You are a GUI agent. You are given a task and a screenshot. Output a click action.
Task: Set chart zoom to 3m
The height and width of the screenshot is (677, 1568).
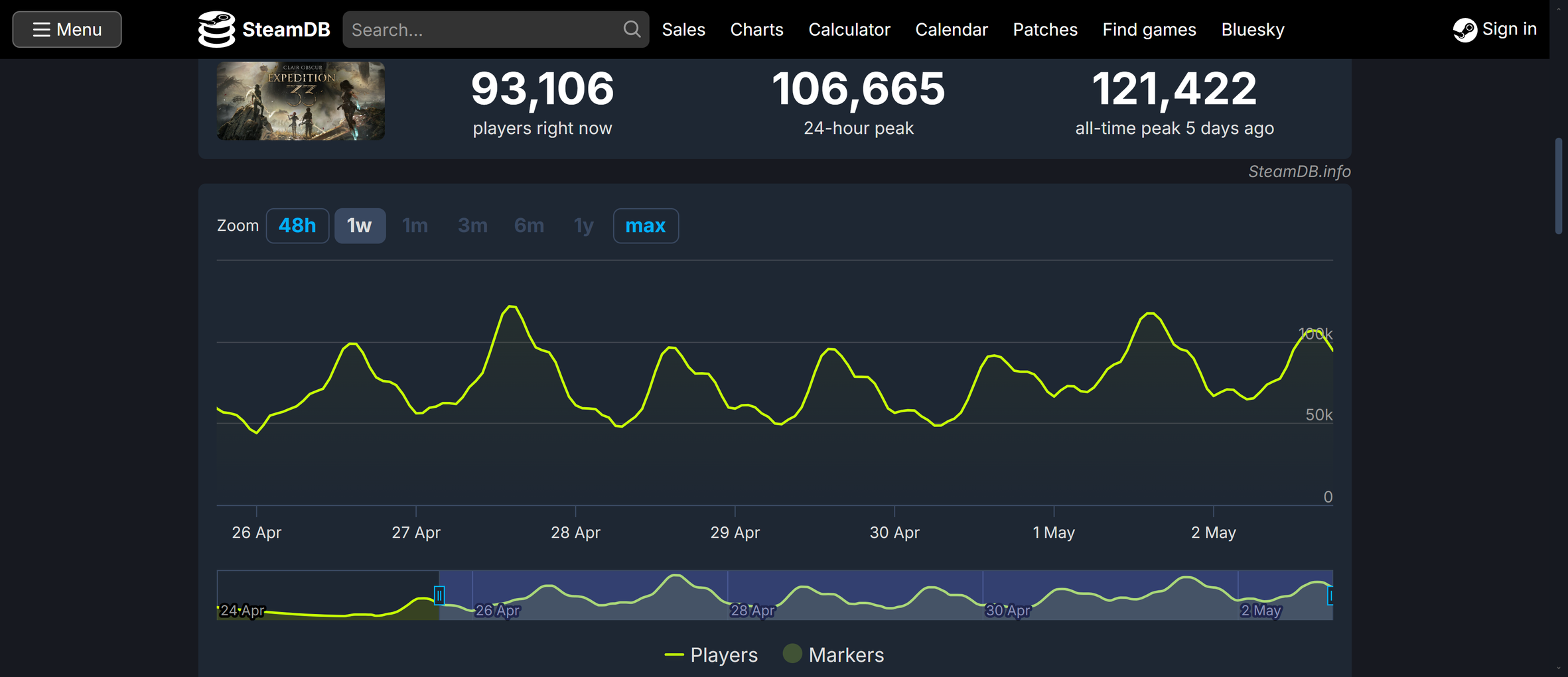click(x=472, y=225)
